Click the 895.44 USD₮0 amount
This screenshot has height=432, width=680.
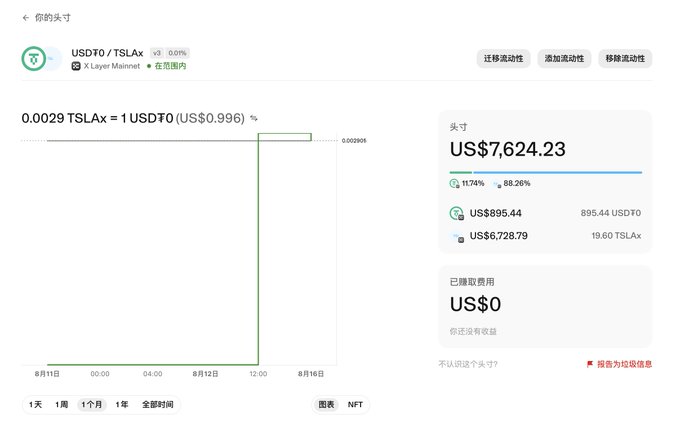611,213
